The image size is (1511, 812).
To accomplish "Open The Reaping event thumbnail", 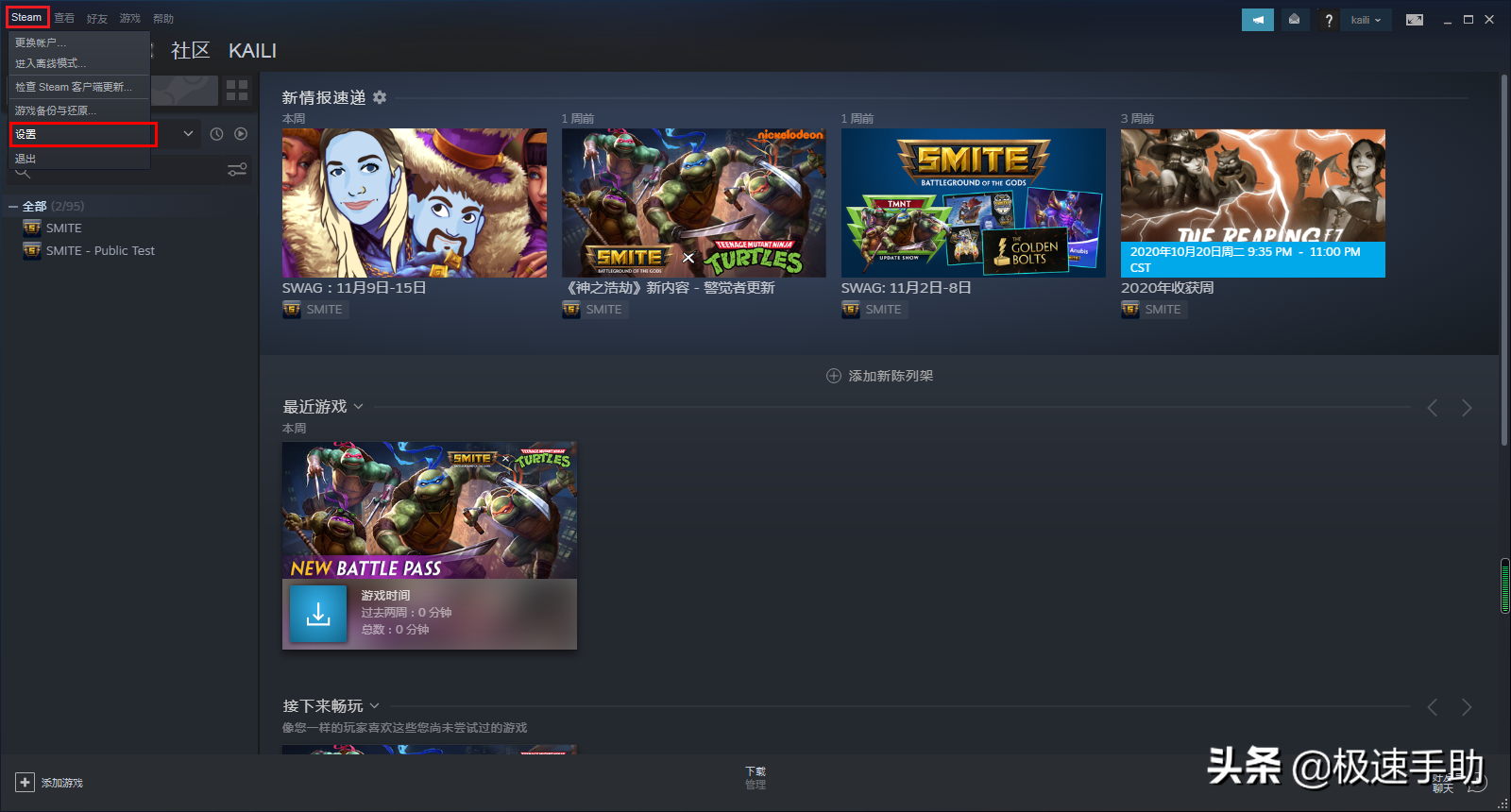I will click(x=1253, y=203).
